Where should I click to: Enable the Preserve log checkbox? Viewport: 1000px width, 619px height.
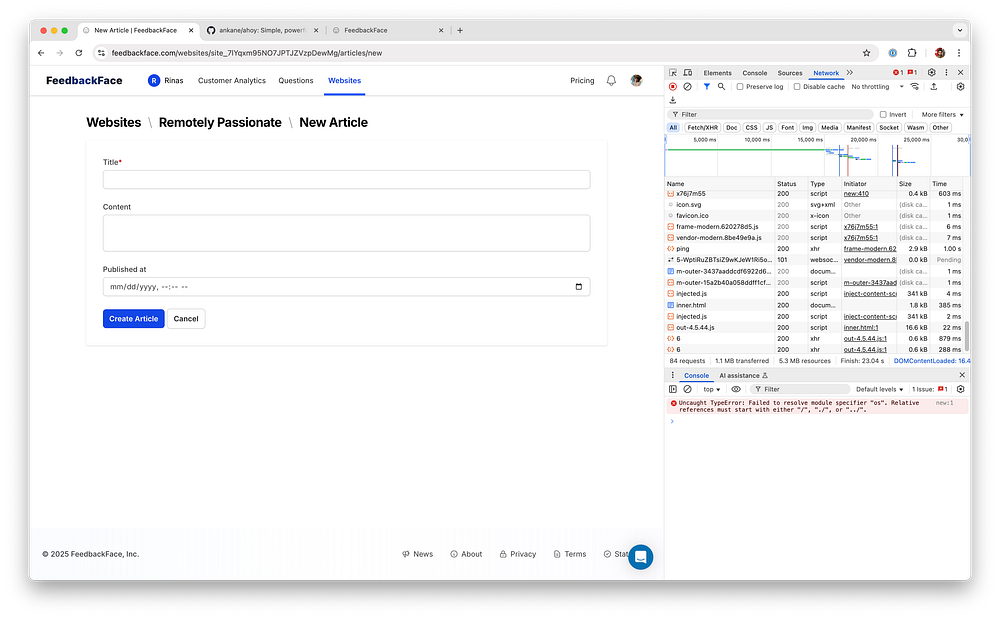tap(740, 87)
